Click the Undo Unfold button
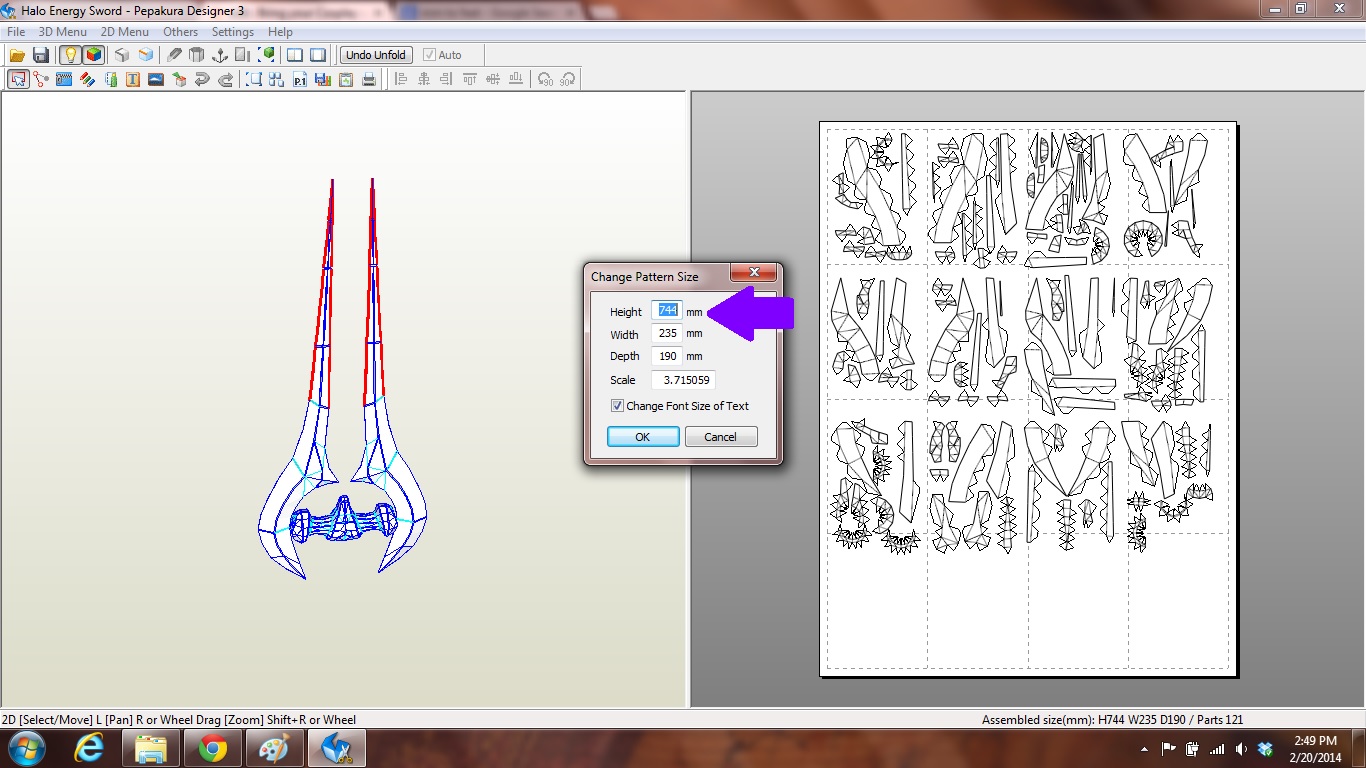Image resolution: width=1366 pixels, height=768 pixels. pyautogui.click(x=376, y=55)
